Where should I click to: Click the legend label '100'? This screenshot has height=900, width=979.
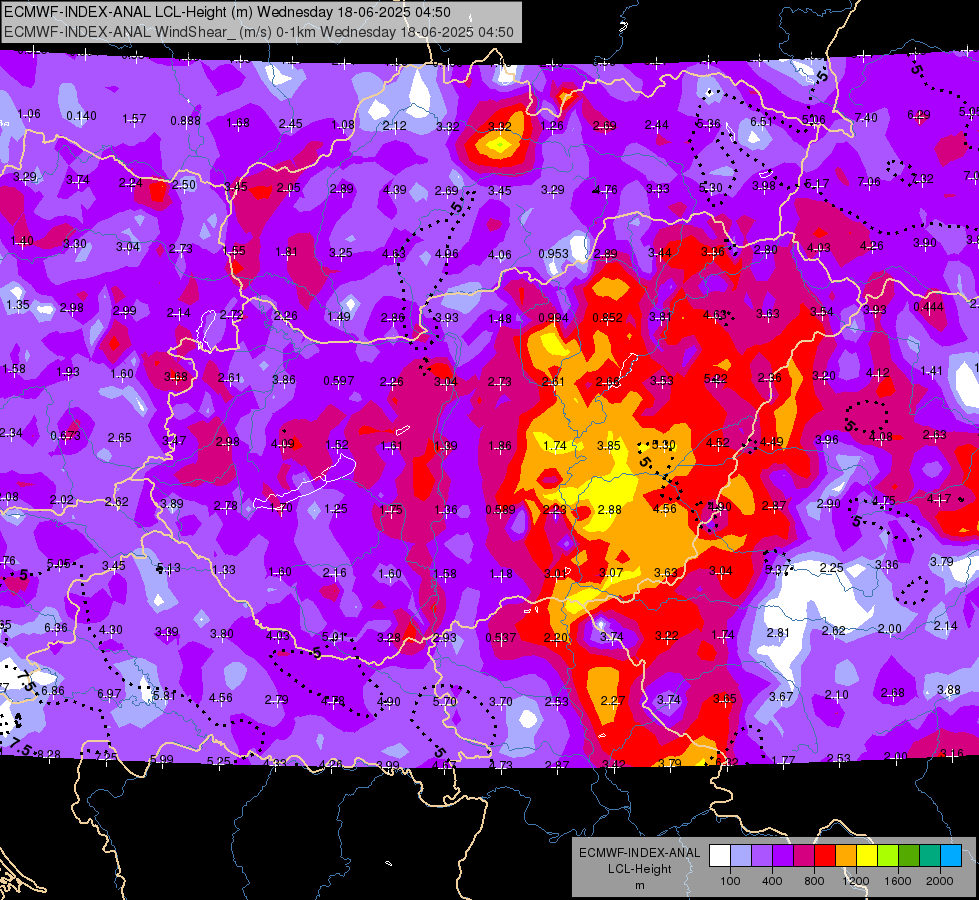click(x=730, y=881)
